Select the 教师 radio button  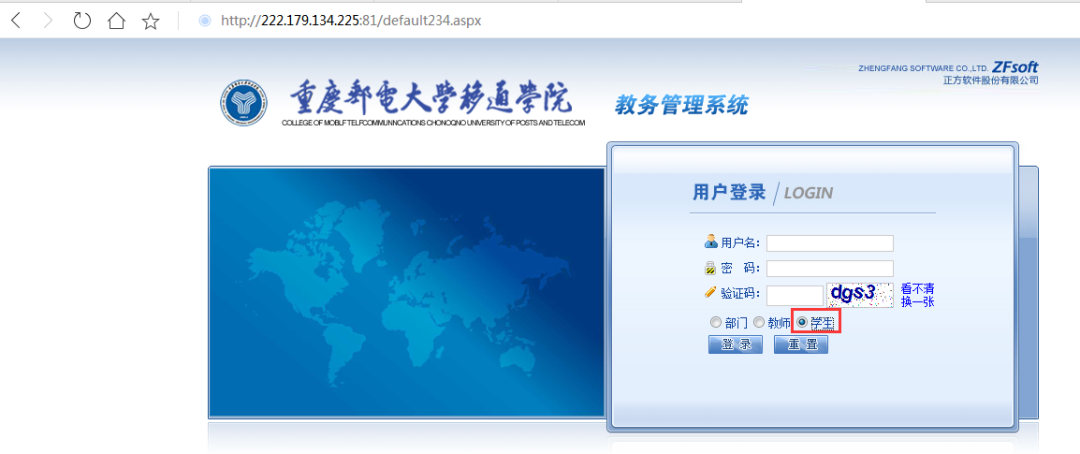pyautogui.click(x=759, y=322)
